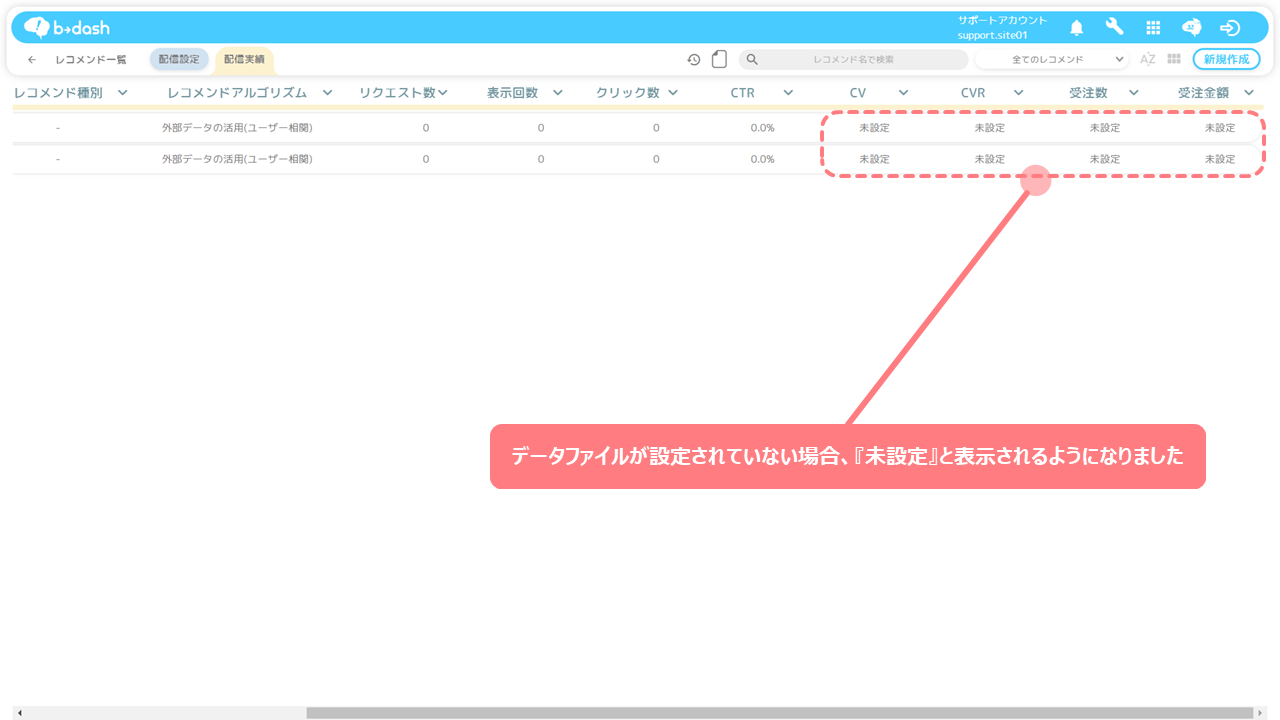Expand the CVR column chevron
This screenshot has height=720, width=1280.
click(1018, 93)
